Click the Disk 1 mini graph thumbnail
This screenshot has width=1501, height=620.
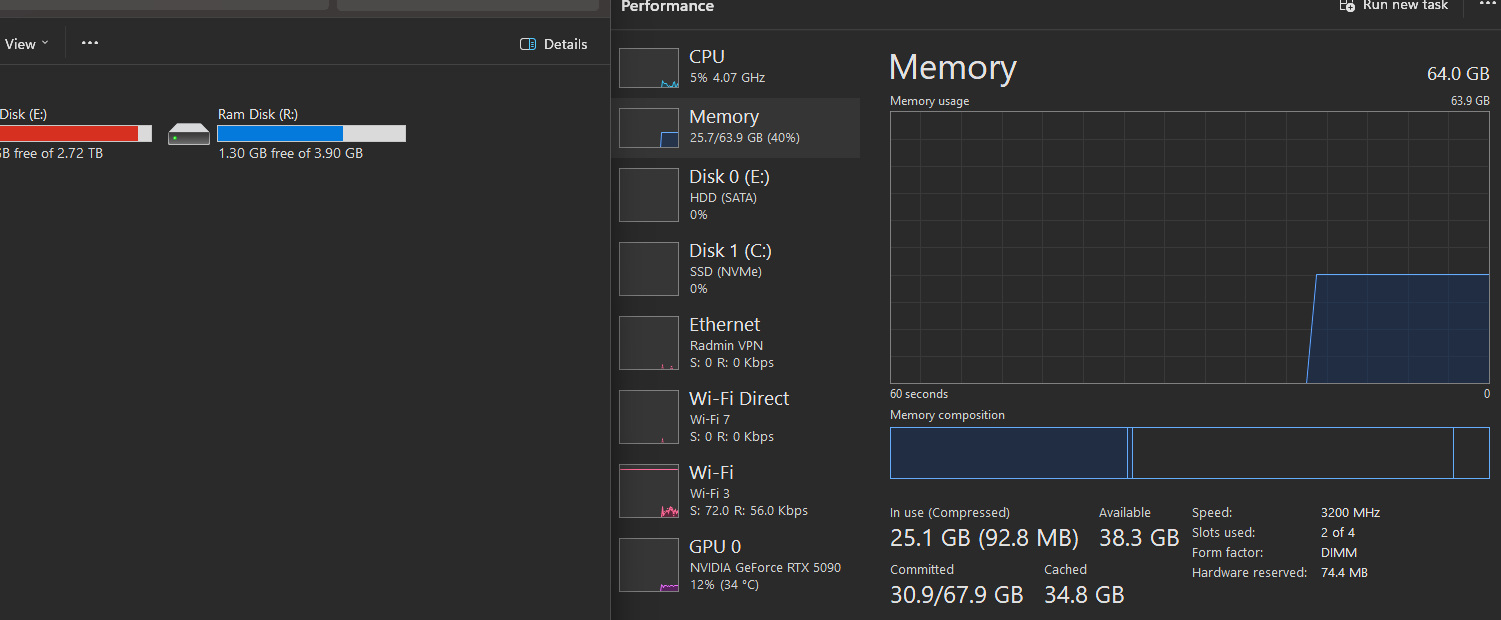(x=649, y=269)
